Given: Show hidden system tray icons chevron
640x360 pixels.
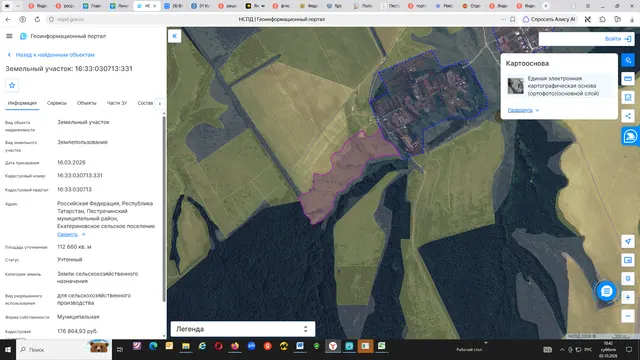Looking at the screenshot, I should 562,350.
